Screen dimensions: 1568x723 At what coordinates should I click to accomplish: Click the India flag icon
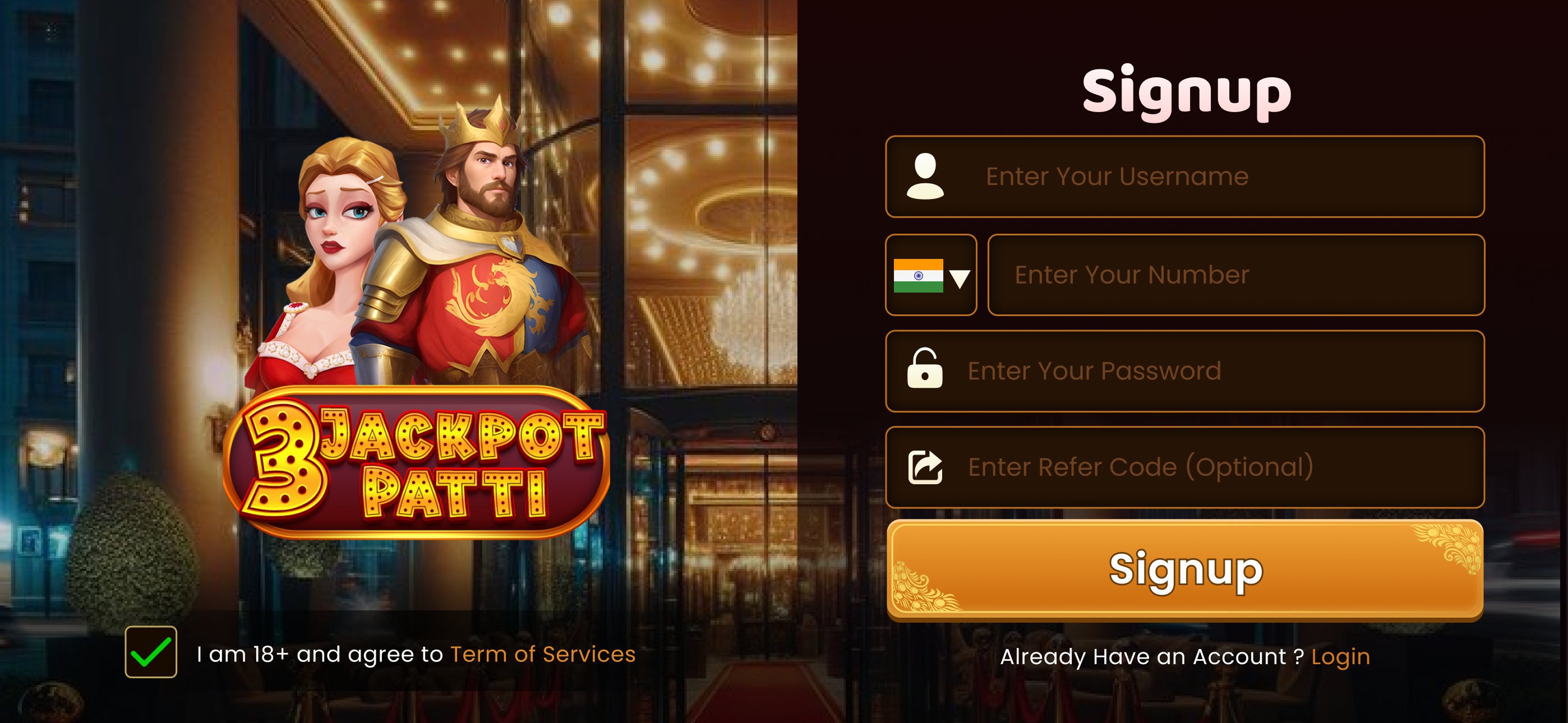coord(918,276)
